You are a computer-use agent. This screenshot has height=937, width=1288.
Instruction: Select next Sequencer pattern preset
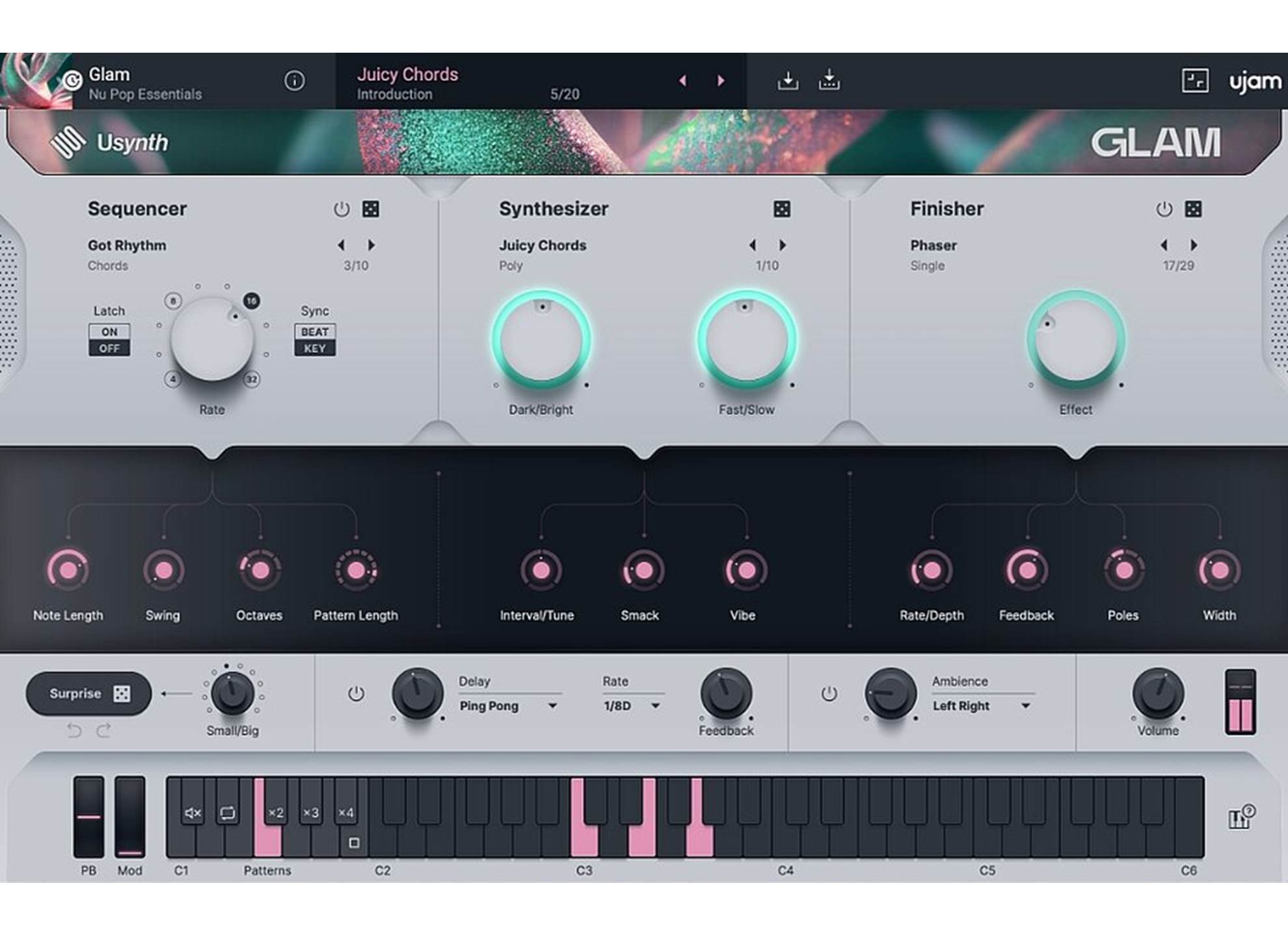371,245
